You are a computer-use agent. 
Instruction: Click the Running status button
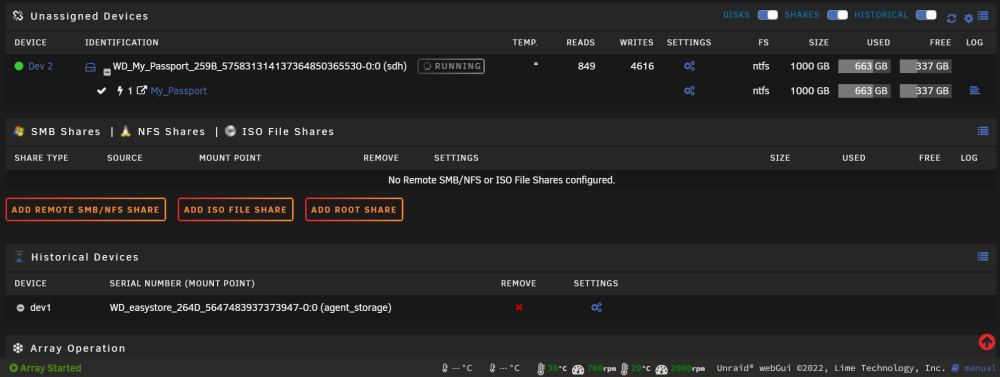tap(451, 66)
